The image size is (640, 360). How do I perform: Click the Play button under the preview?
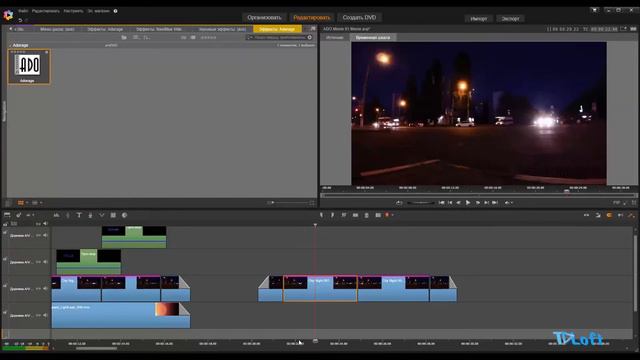468,202
